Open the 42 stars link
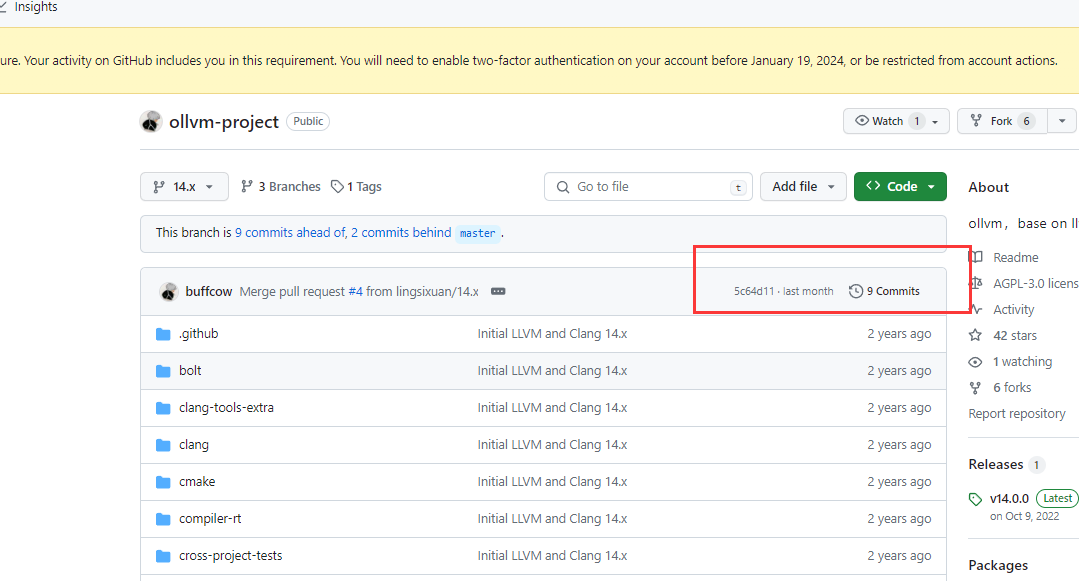The height and width of the screenshot is (581, 1079). [x=1015, y=336]
